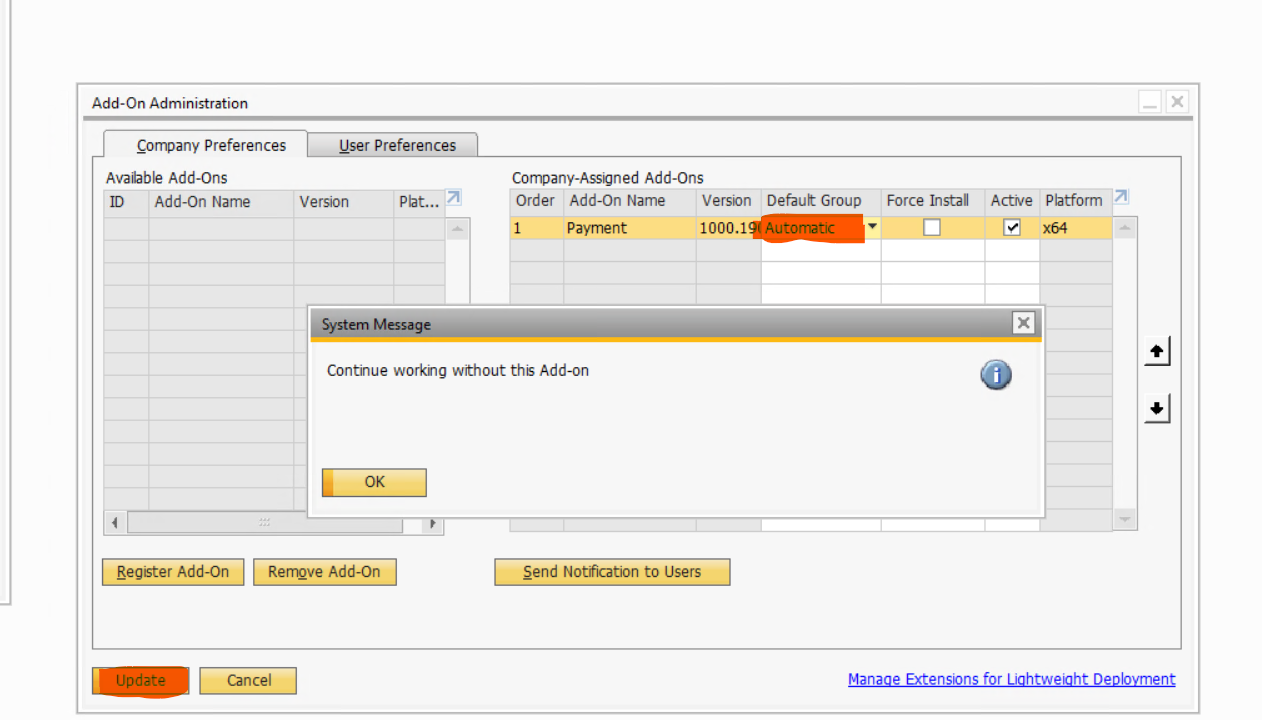Click Send Notification to Users button
The image size is (1262, 720).
pos(612,572)
